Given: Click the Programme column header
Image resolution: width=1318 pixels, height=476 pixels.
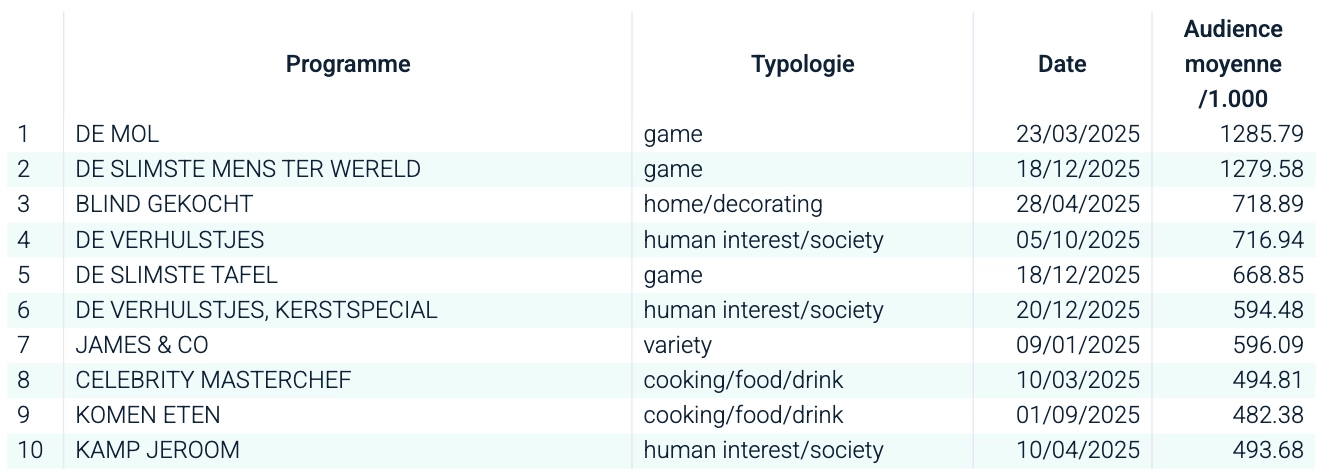Looking at the screenshot, I should pyautogui.click(x=348, y=64).
